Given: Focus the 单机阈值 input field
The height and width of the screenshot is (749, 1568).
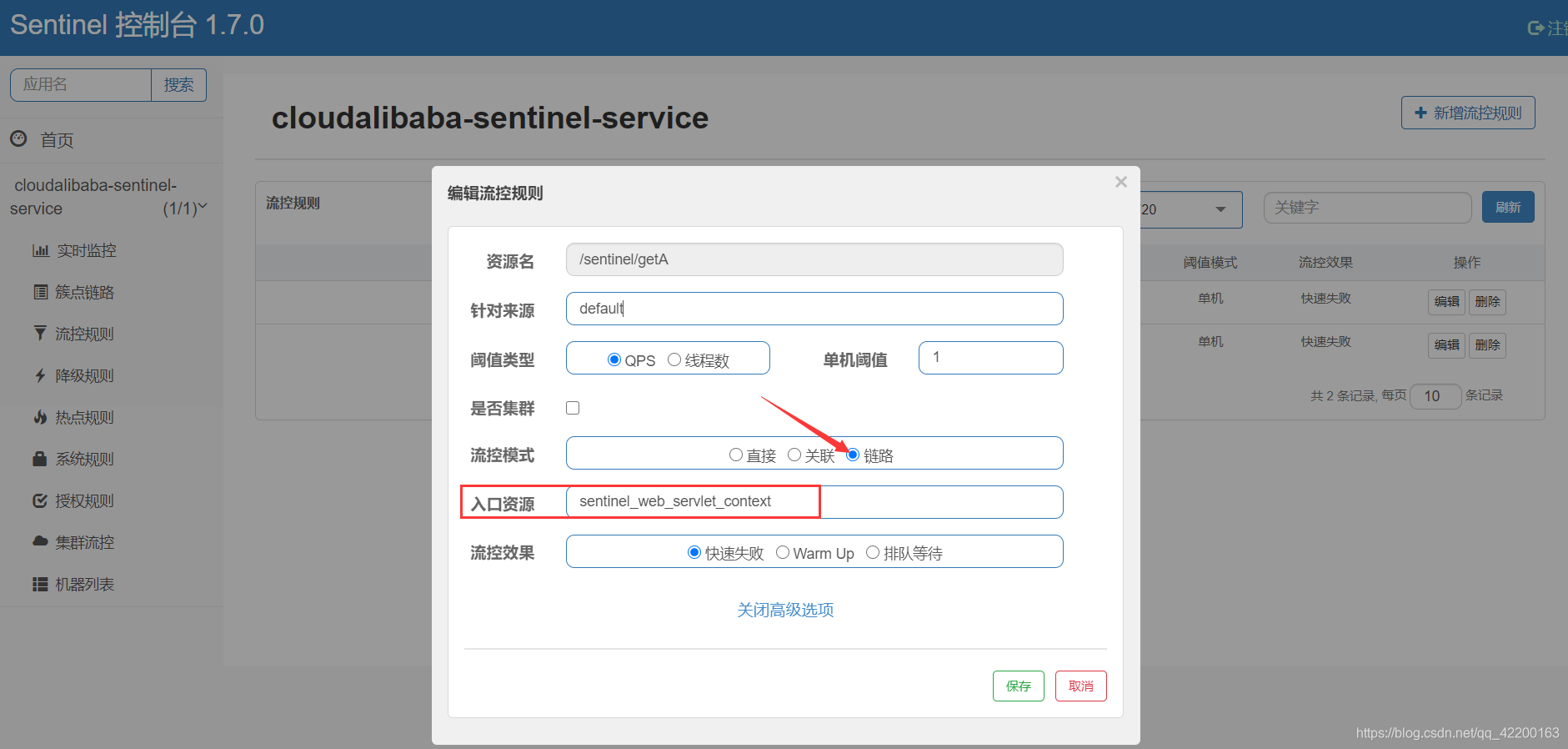Looking at the screenshot, I should coord(990,358).
